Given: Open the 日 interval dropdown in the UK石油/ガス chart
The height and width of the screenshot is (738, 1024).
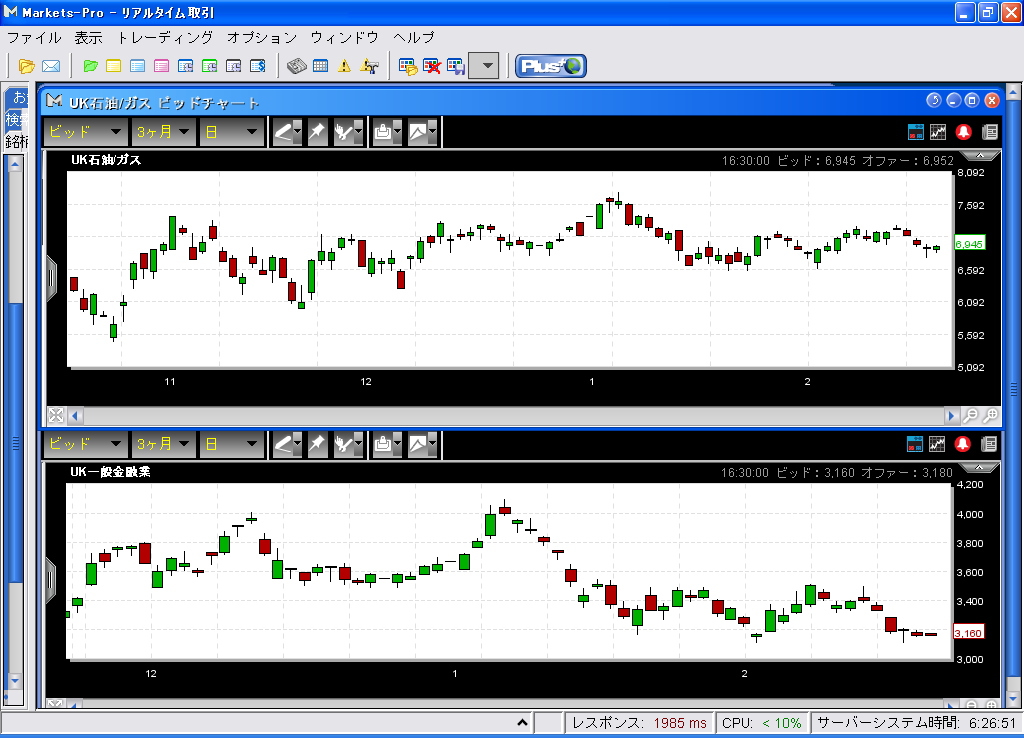Looking at the screenshot, I should [x=231, y=132].
